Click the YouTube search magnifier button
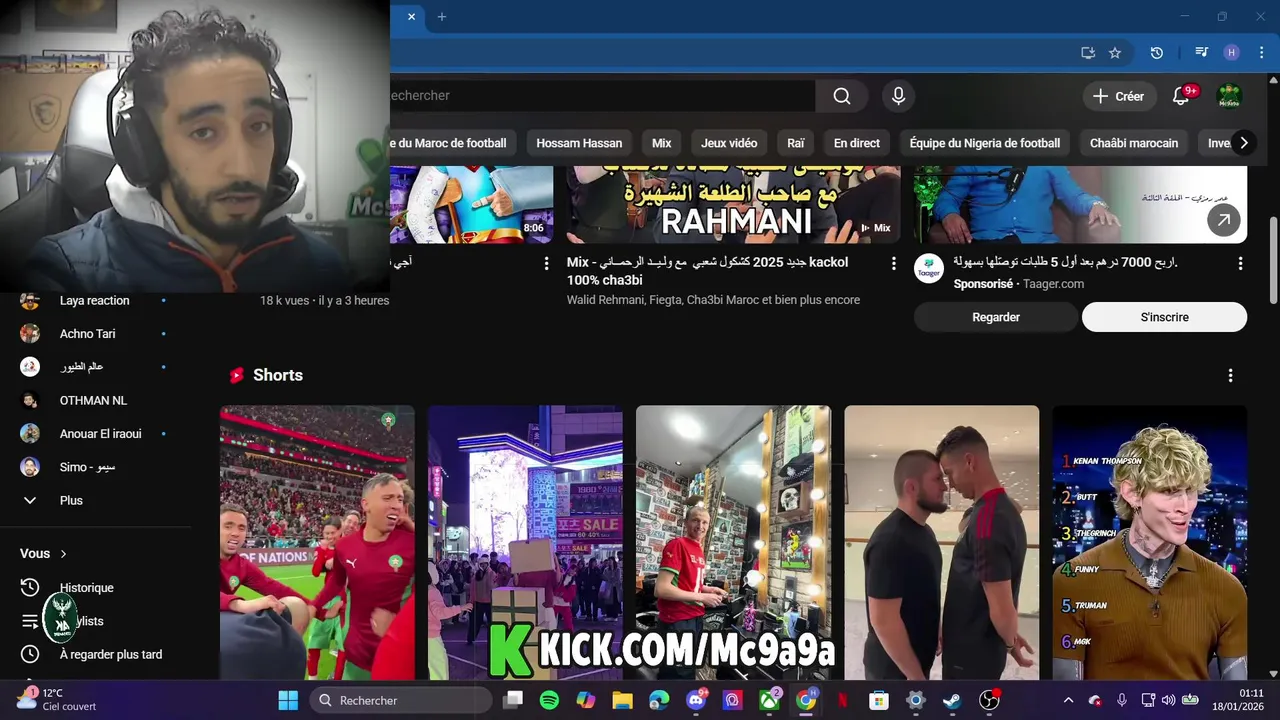 [x=842, y=96]
